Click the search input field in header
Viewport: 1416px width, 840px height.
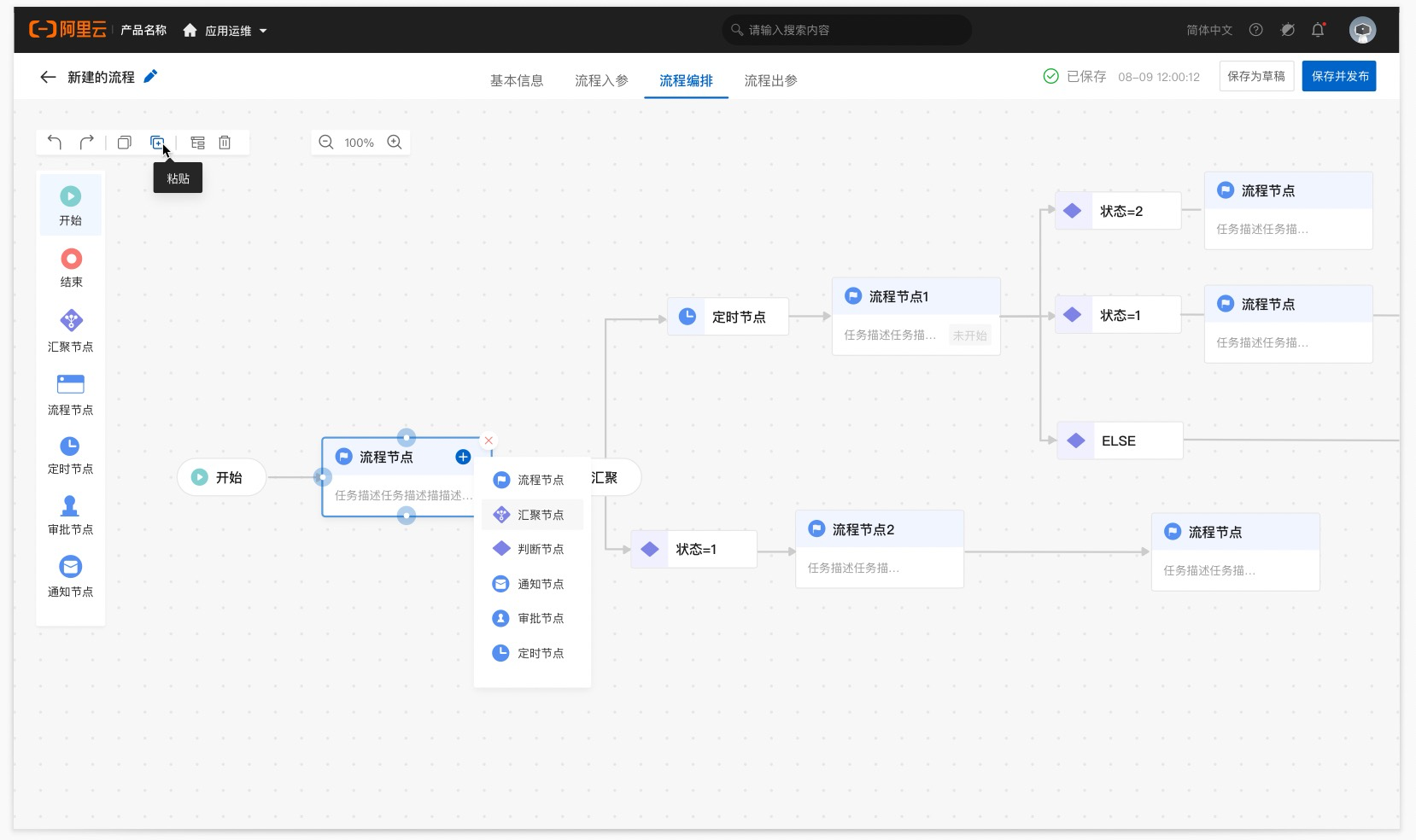(847, 30)
